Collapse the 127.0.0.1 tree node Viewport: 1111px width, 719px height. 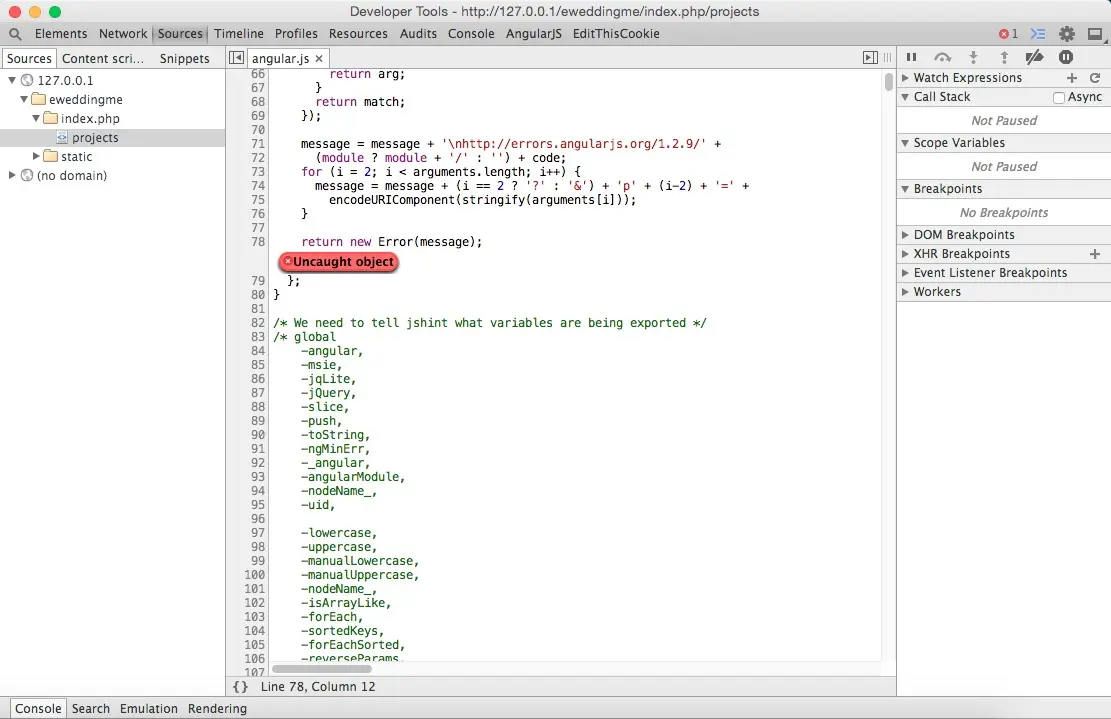tap(12, 80)
